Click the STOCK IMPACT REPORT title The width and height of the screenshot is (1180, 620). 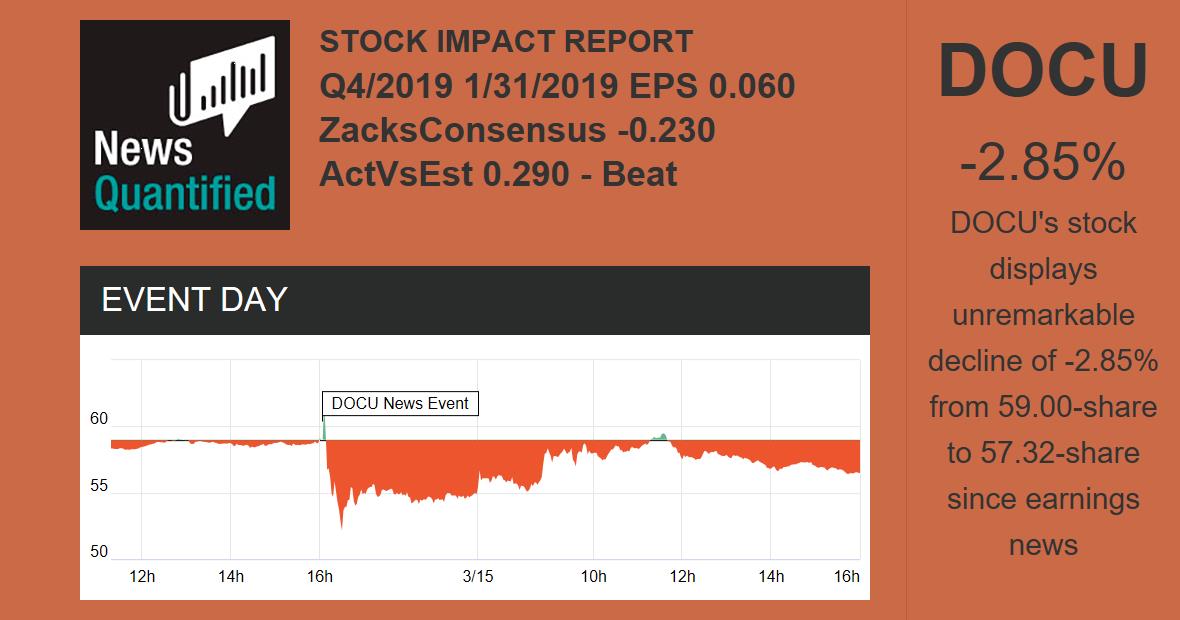(506, 42)
